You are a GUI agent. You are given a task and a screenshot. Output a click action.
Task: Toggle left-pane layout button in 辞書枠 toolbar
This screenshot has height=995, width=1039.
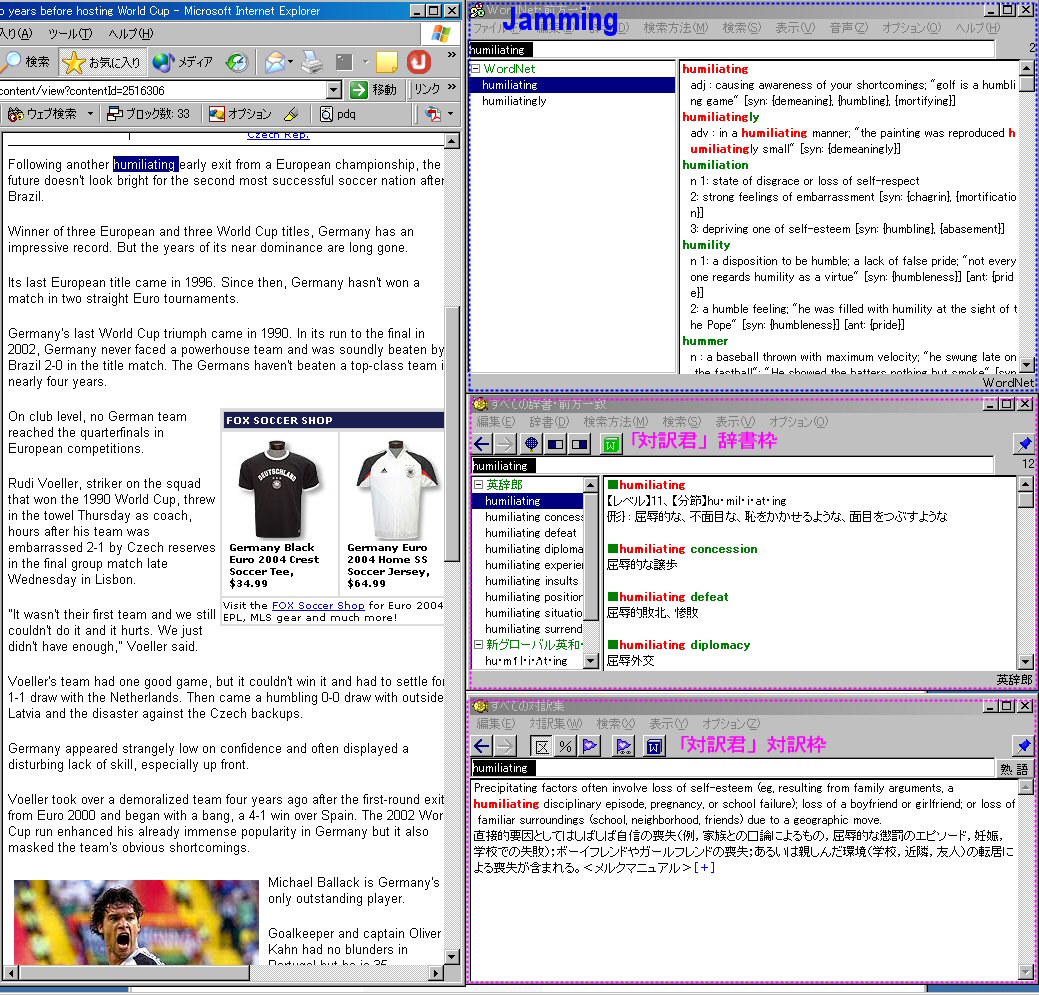click(555, 444)
